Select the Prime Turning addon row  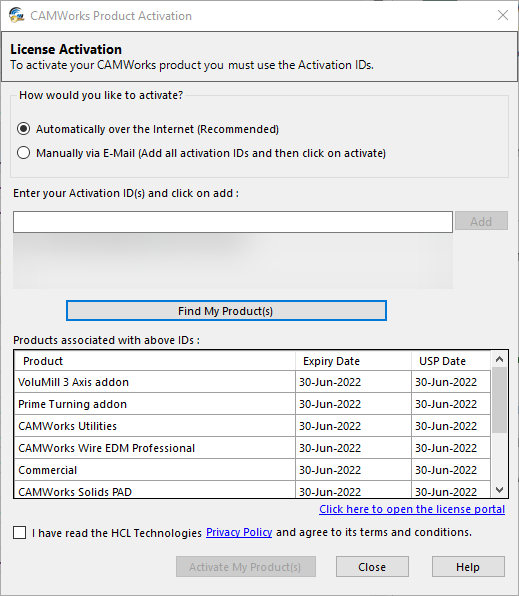coord(252,404)
